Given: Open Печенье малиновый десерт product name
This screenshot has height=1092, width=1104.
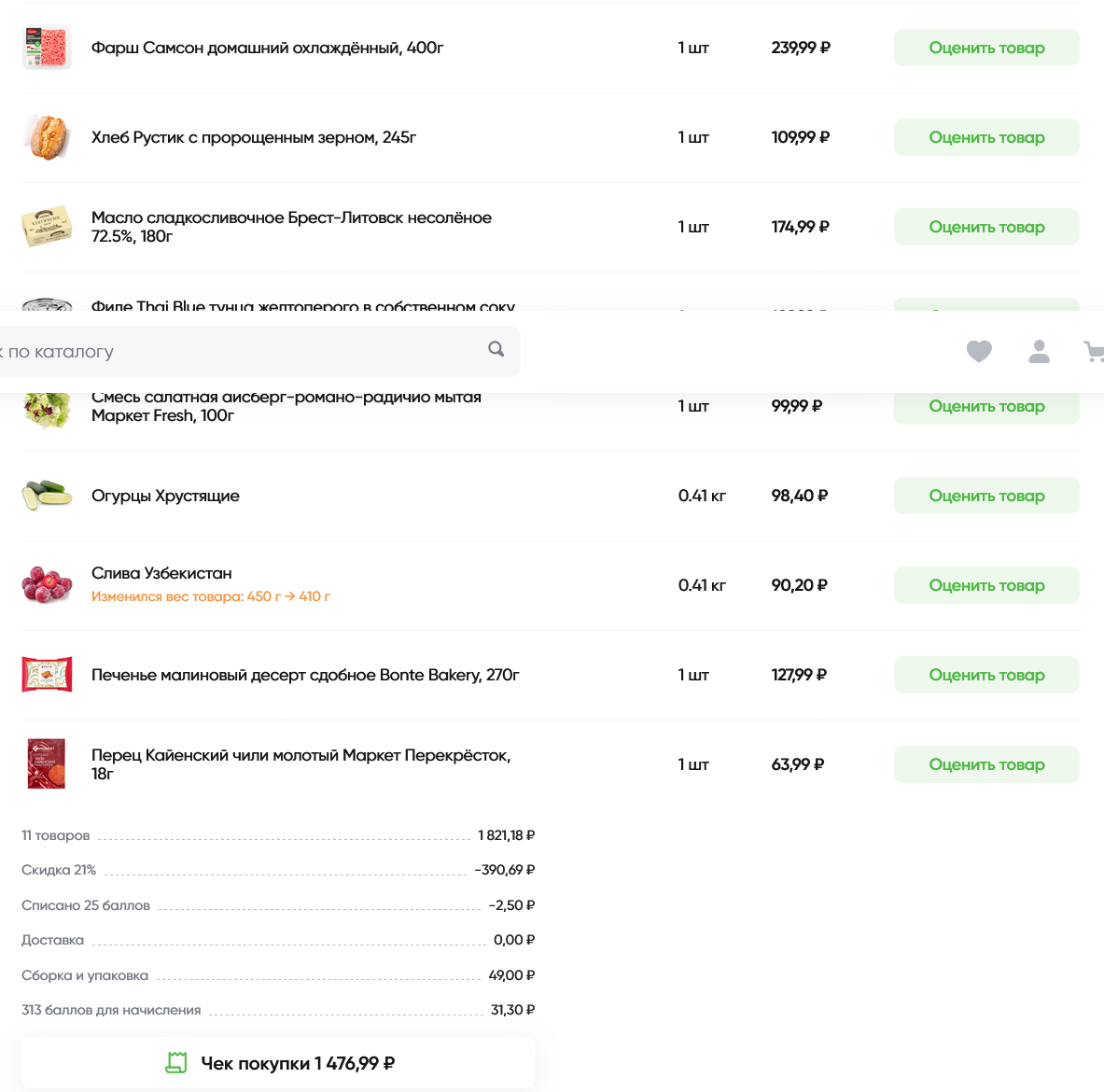Looking at the screenshot, I should 305,675.
